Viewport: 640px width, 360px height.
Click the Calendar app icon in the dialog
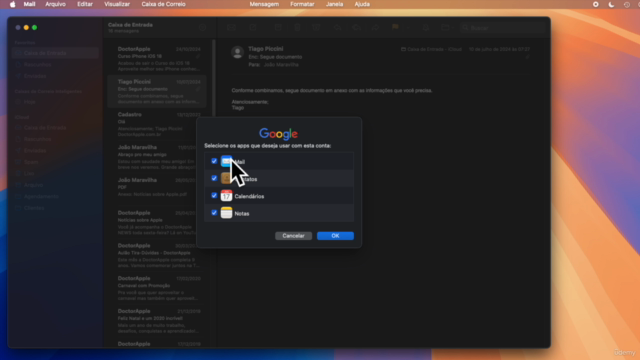(x=227, y=196)
